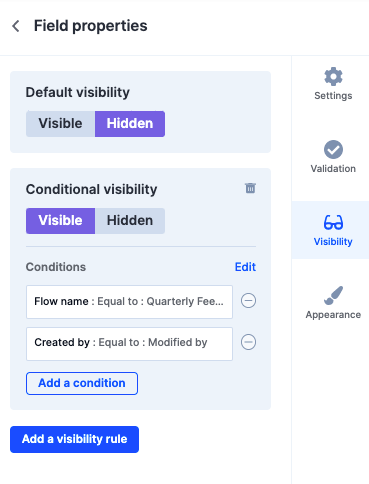Remove the Created by condition
The image size is (369, 484).
pyautogui.click(x=248, y=342)
